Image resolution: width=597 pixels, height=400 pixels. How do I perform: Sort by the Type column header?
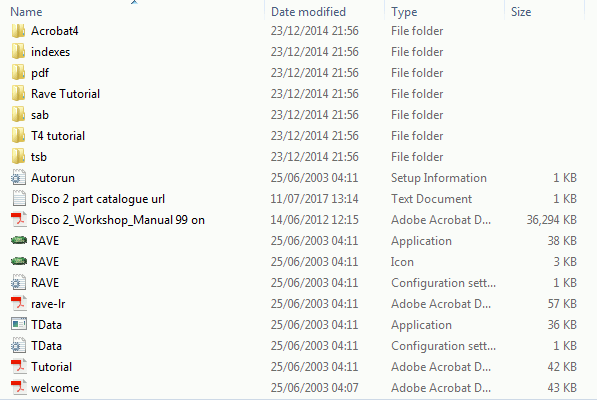pos(404,12)
